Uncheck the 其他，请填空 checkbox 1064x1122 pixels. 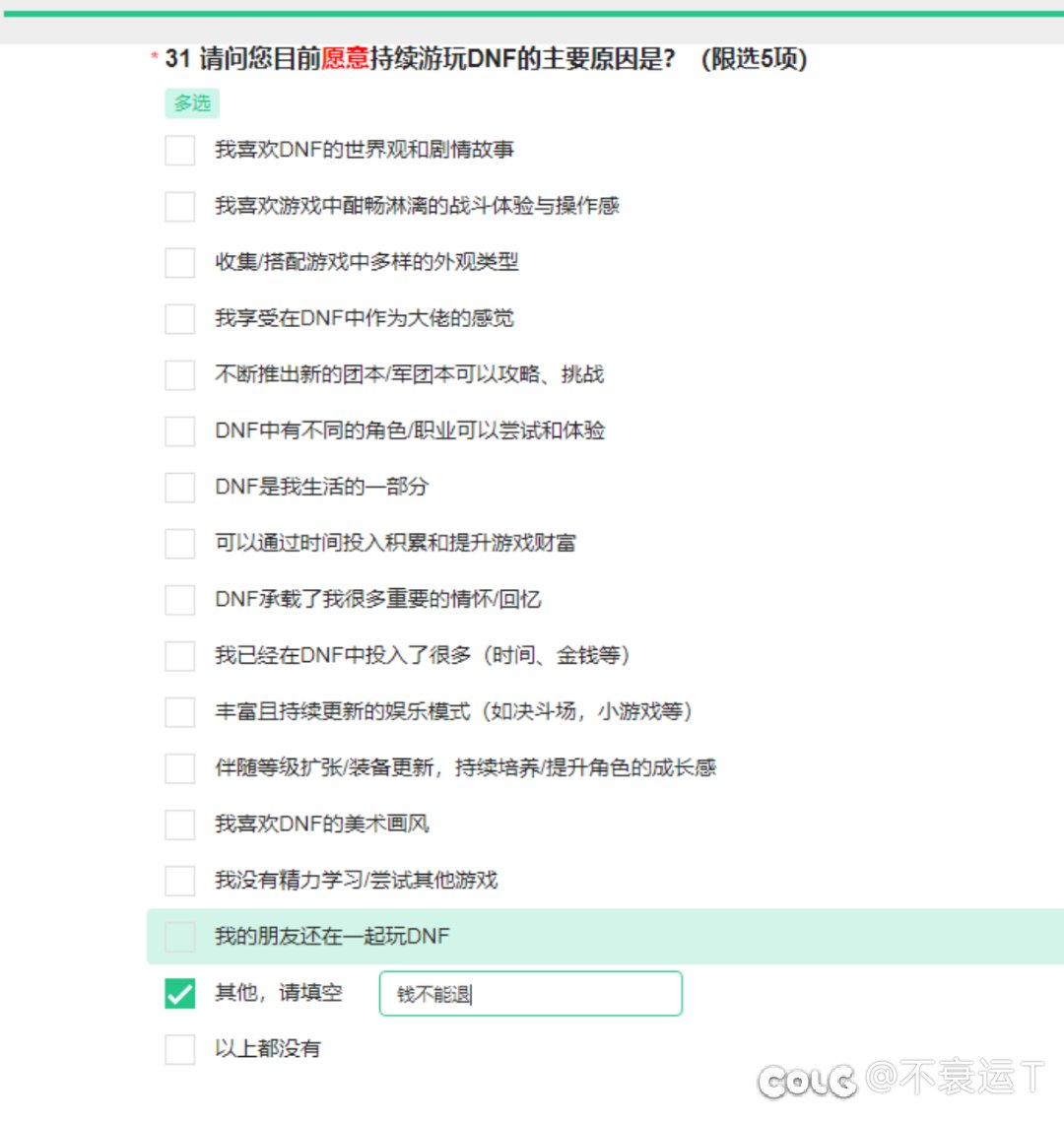180,993
